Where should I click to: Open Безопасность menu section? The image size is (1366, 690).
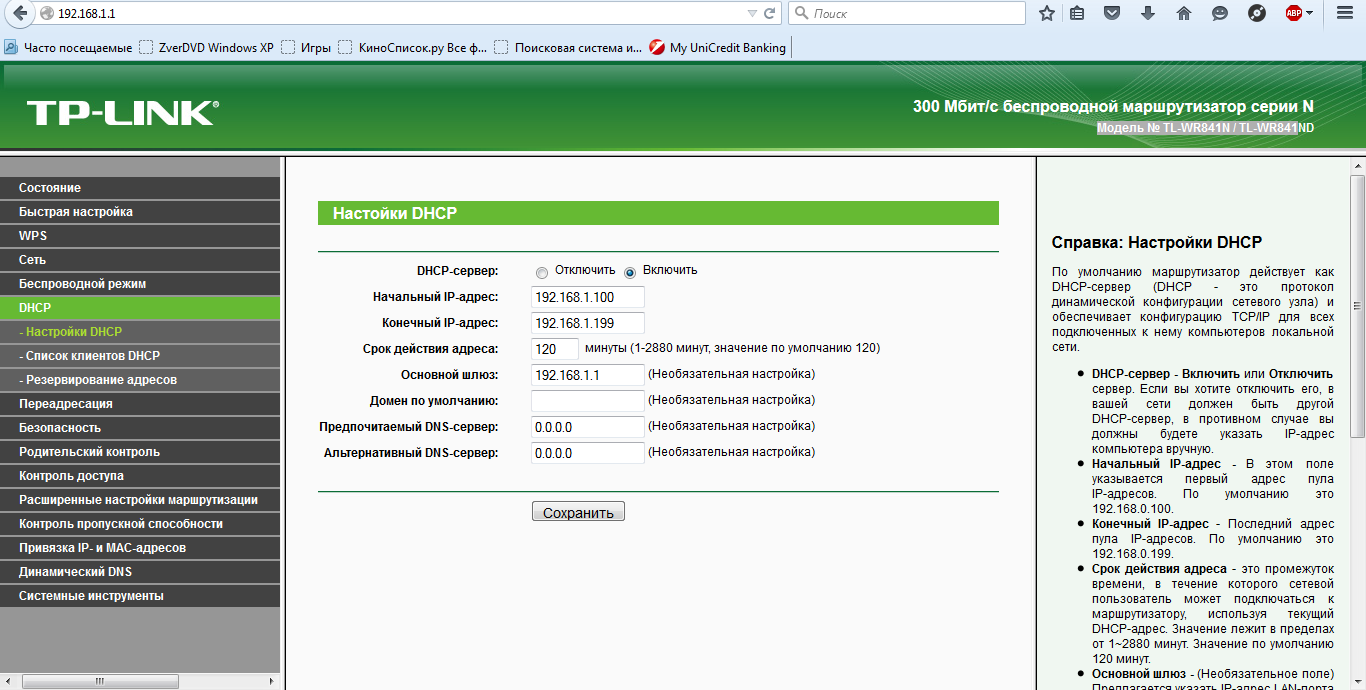coord(140,428)
